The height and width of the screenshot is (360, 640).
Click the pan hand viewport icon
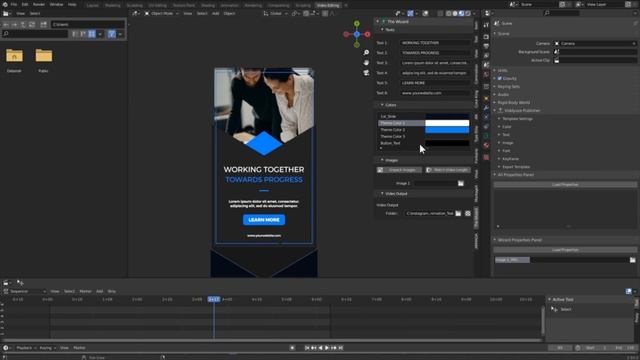point(366,62)
